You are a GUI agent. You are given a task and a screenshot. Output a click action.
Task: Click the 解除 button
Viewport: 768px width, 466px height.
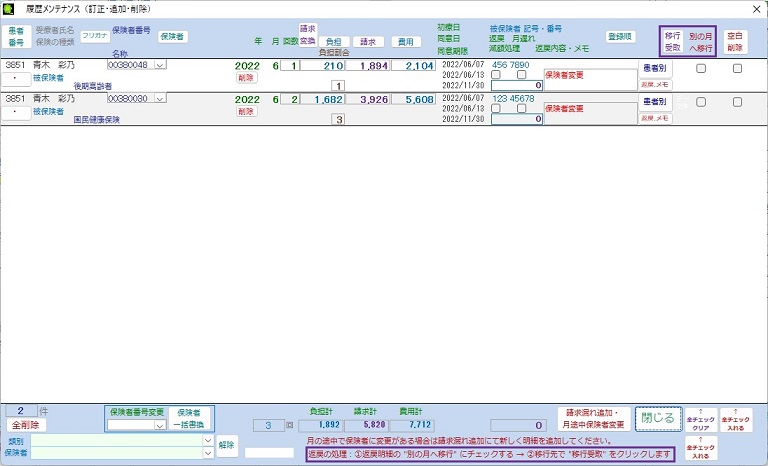pos(226,445)
